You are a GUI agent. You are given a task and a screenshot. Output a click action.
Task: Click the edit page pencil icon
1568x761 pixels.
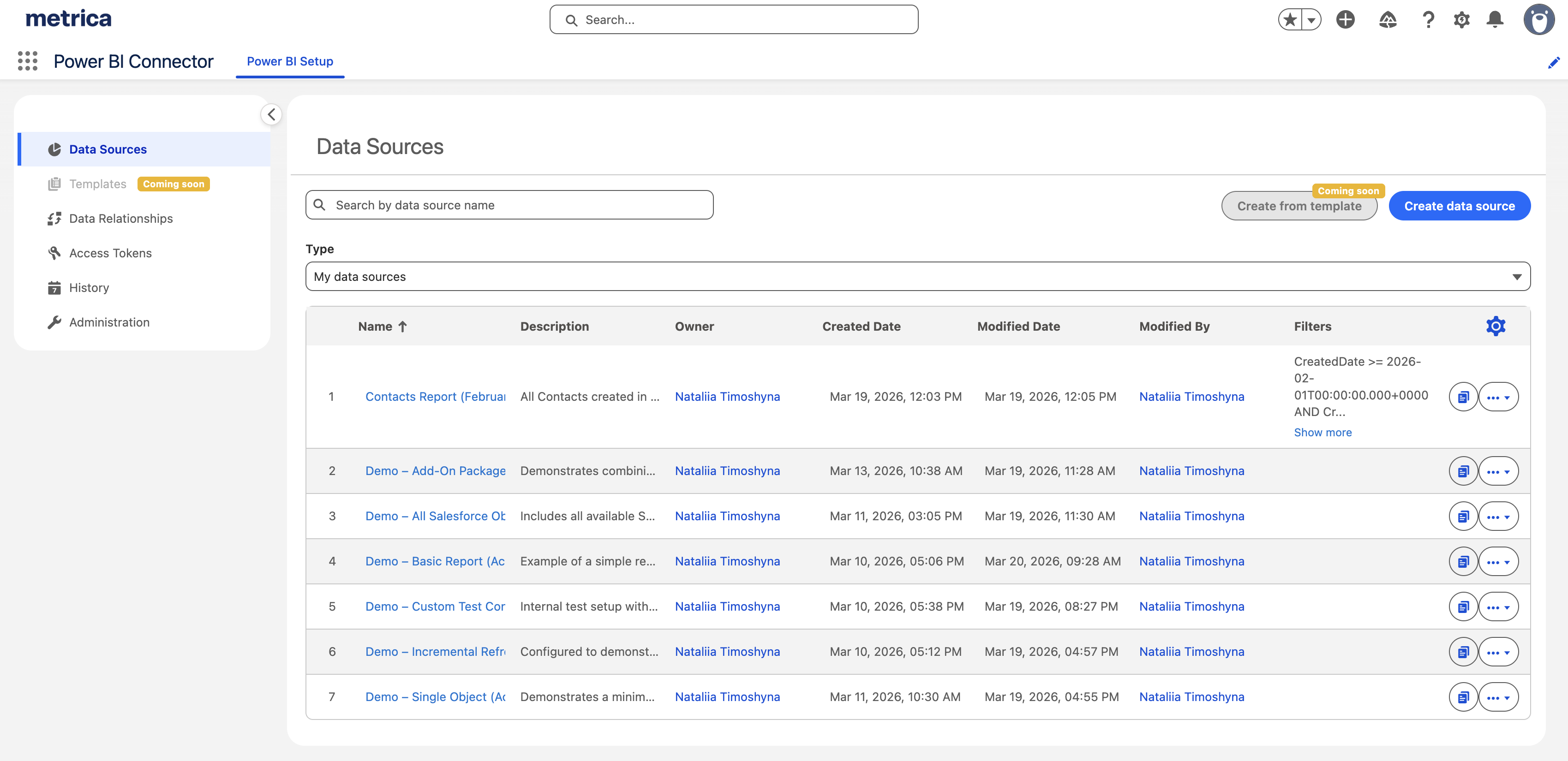pos(1553,62)
